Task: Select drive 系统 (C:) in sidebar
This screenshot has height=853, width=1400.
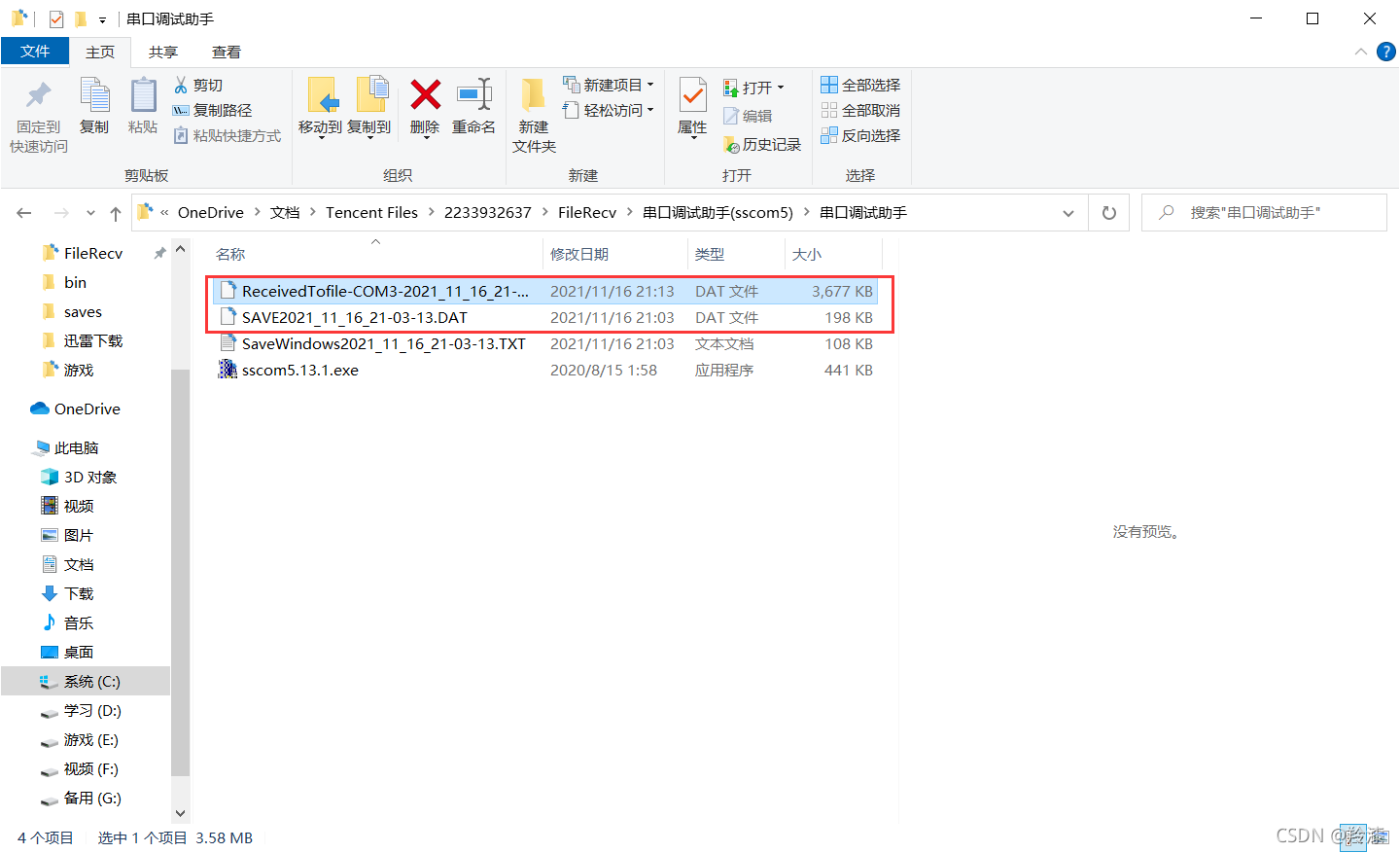Action: point(86,681)
